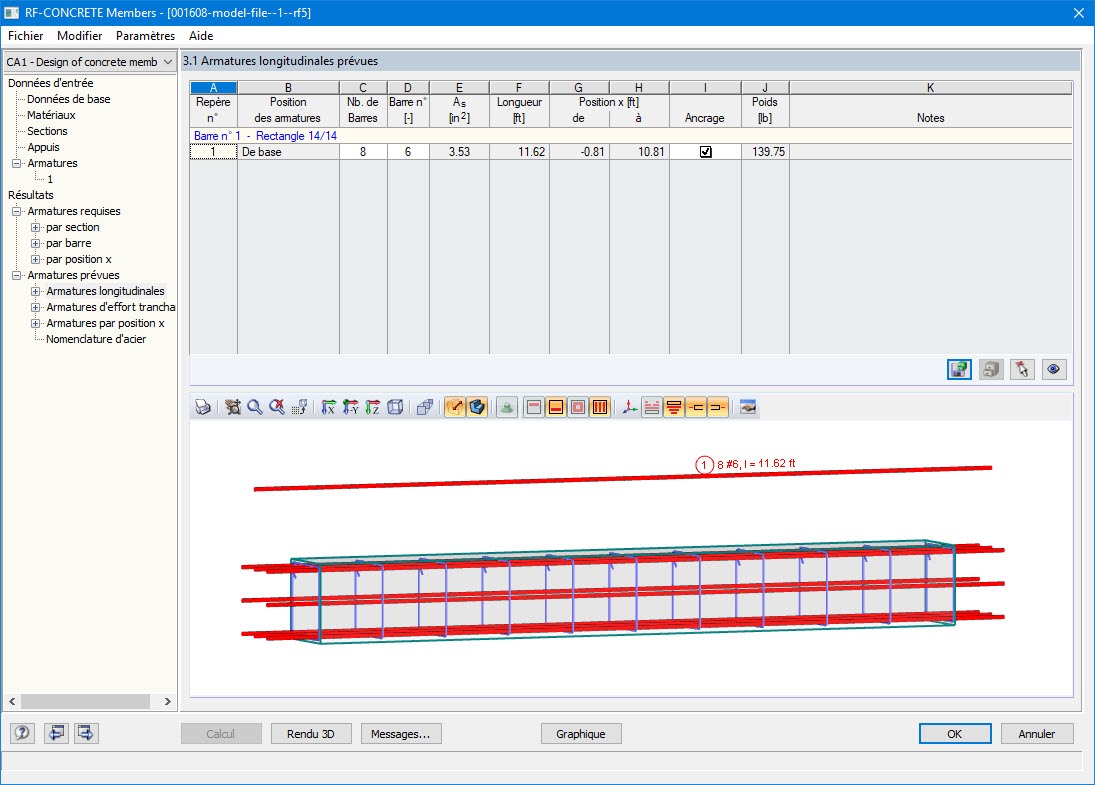Toggle stirrups display with vertical bars icon

[600, 407]
